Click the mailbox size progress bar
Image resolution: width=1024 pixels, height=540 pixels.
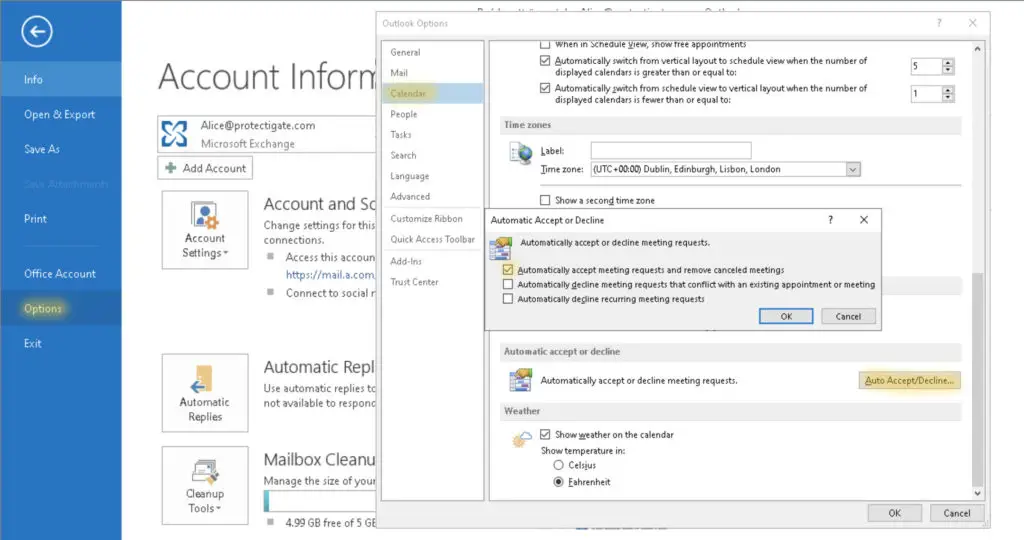(320, 501)
